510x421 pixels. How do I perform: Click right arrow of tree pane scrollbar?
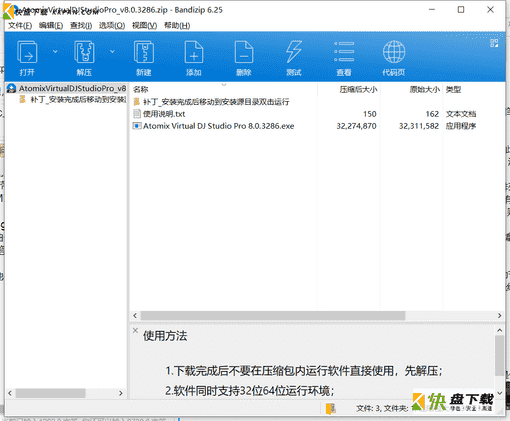(x=121, y=393)
